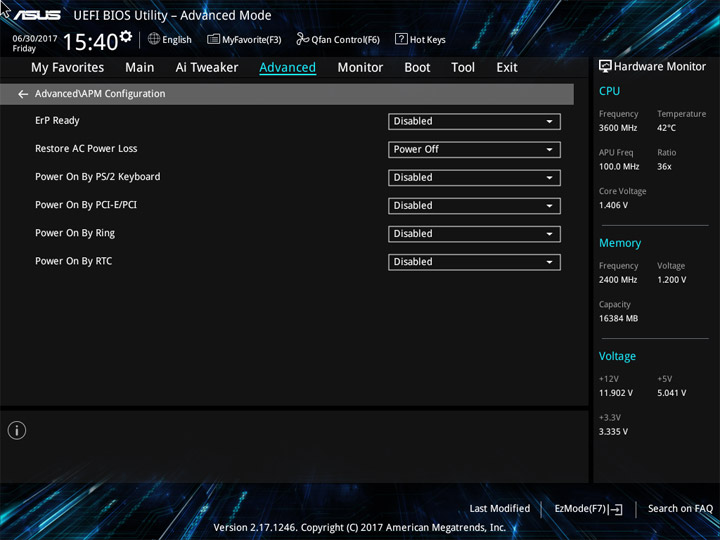Click the CPU heading in Hardware Monitor

609,91
